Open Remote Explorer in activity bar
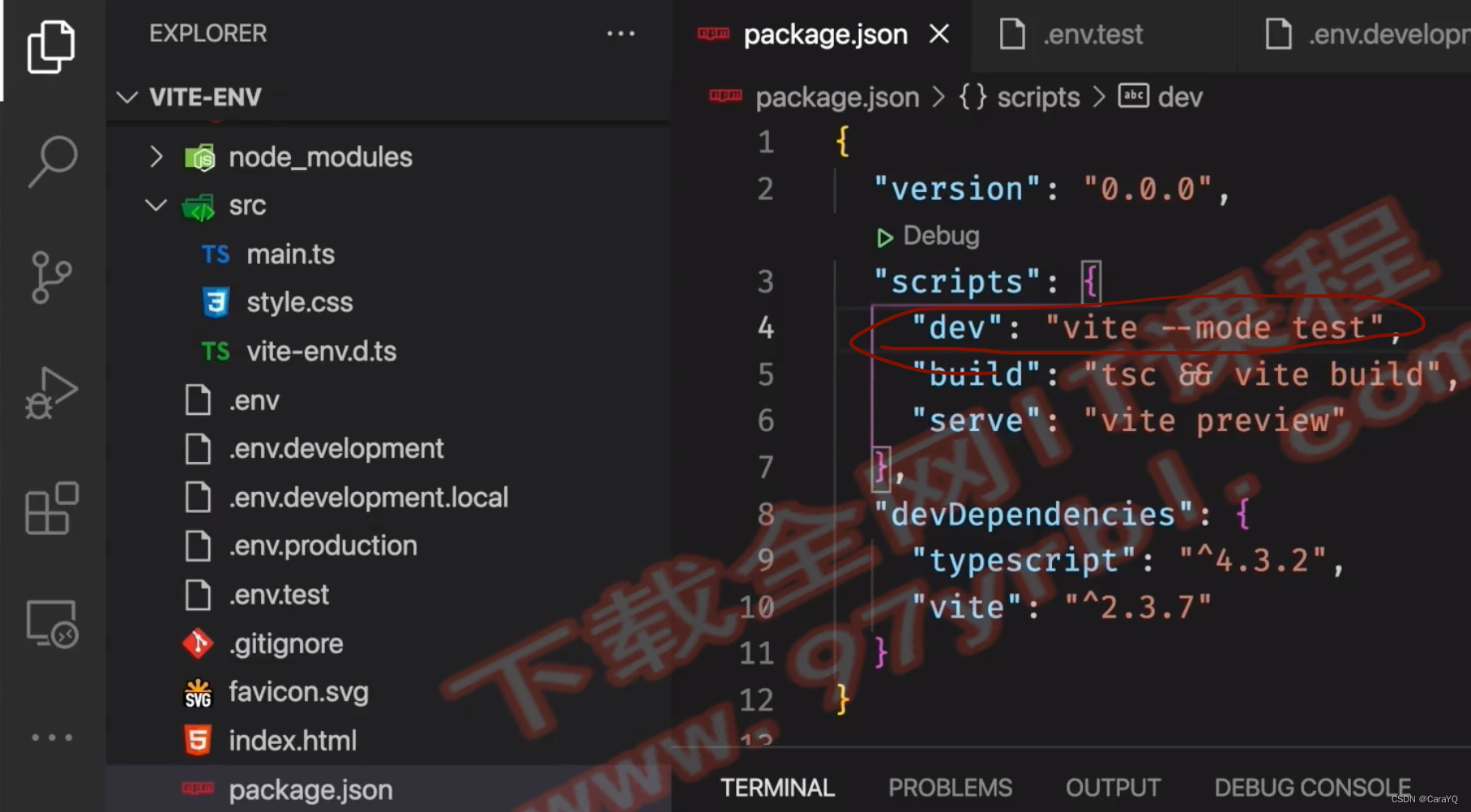The image size is (1471, 812). click(x=52, y=623)
